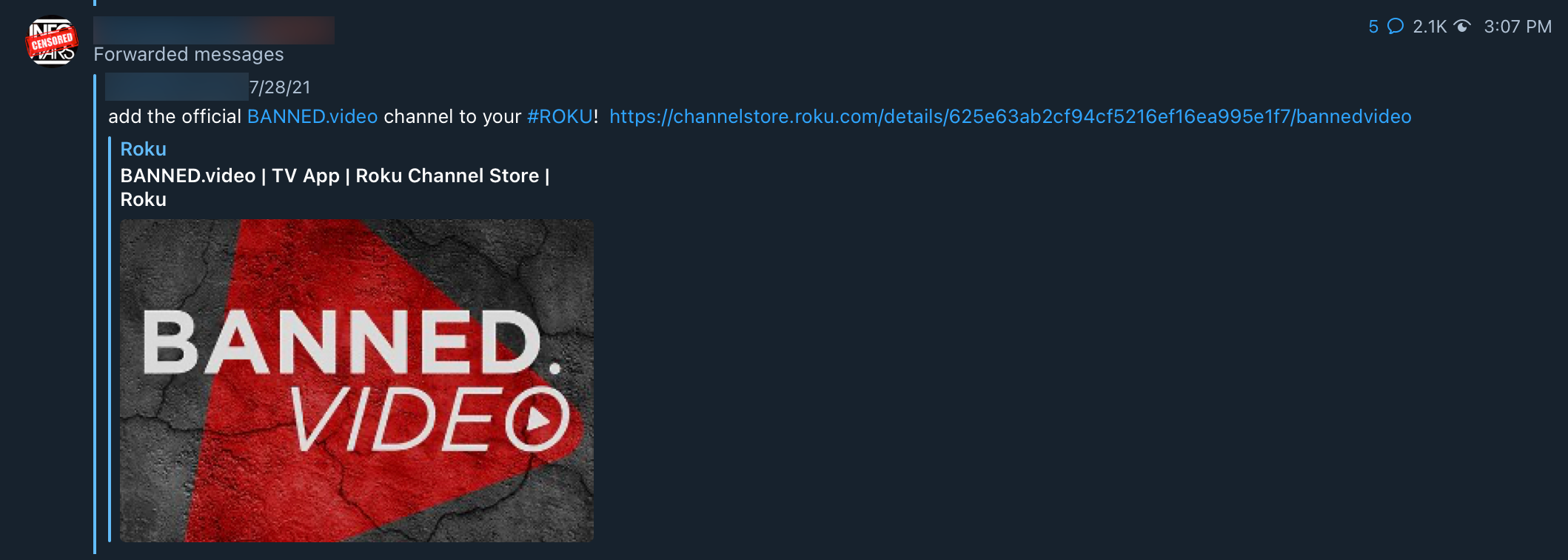Screen dimensions: 1568x560
Task: Select the #ROKU hashtag
Action: (x=559, y=116)
